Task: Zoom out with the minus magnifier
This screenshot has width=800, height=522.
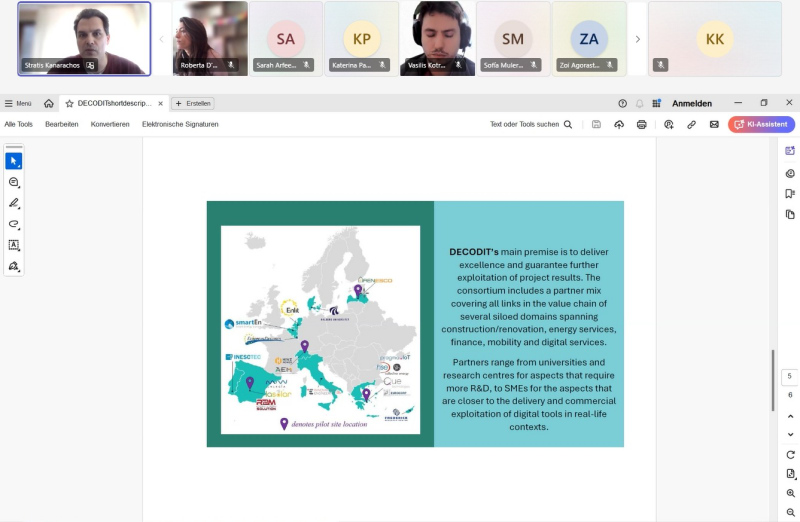Action: pyautogui.click(x=790, y=512)
